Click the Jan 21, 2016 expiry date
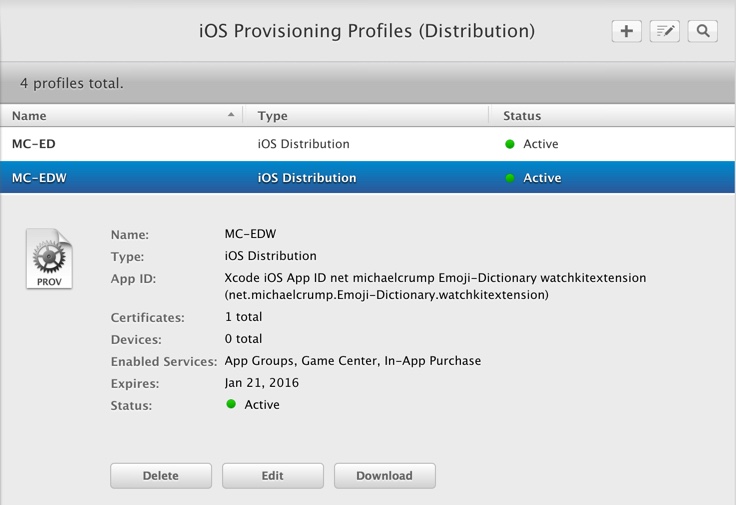Viewport: 736px width, 505px height. (x=261, y=383)
